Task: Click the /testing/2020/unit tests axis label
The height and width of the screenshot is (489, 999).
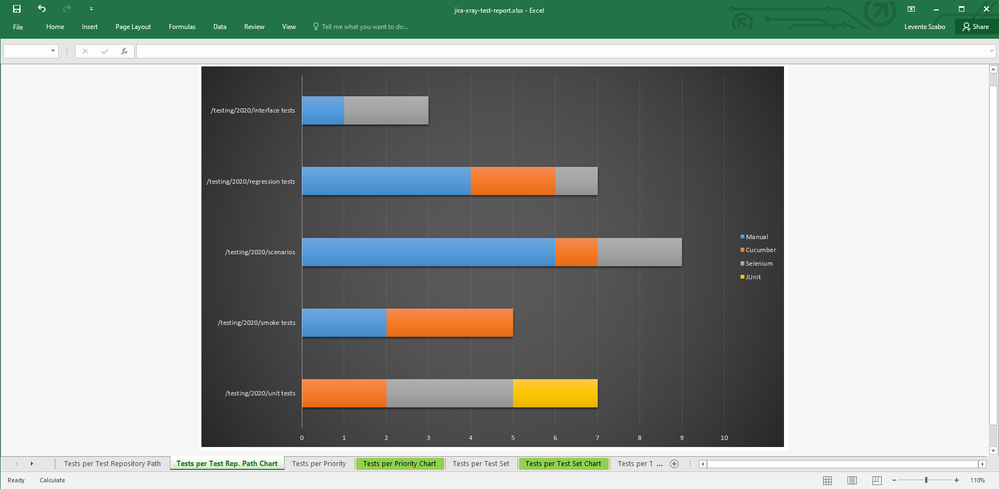Action: [x=260, y=393]
